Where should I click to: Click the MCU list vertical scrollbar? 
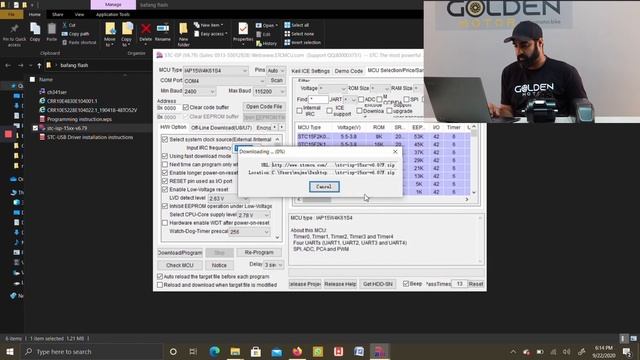click(474, 159)
